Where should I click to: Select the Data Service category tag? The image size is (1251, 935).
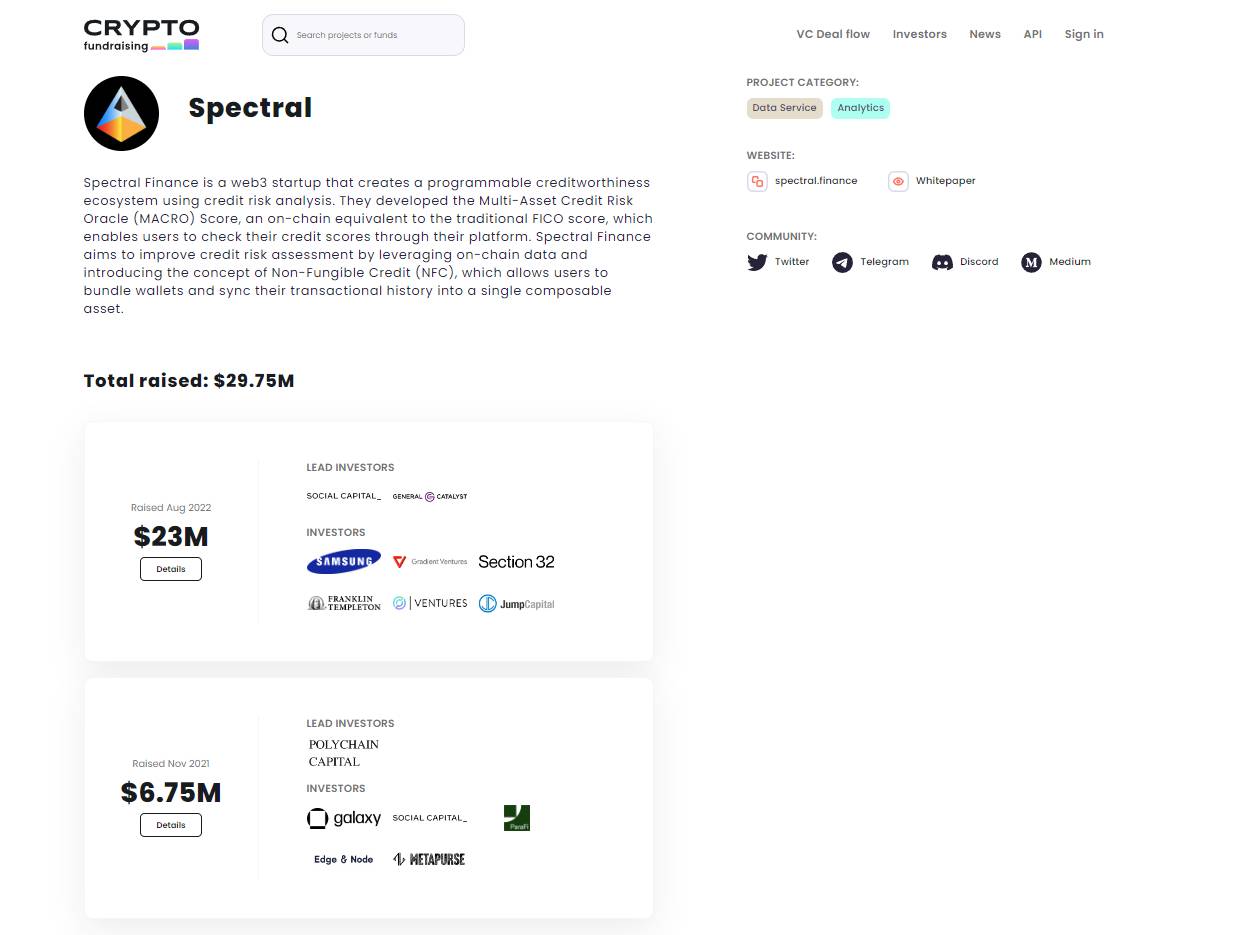(784, 108)
